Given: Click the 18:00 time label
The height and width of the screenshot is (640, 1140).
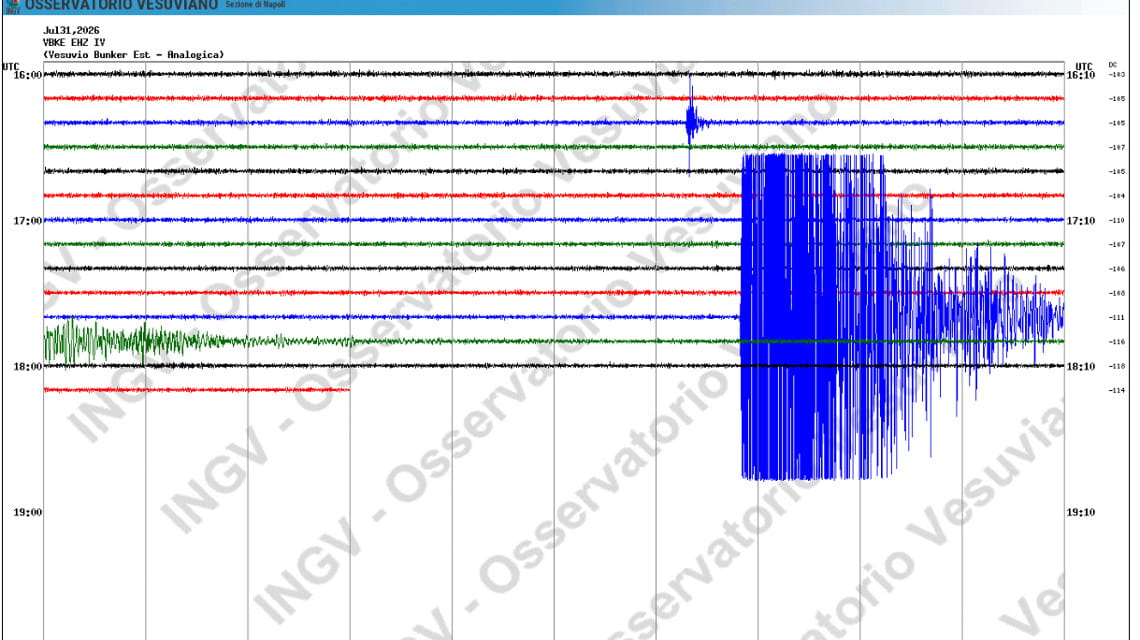Looking at the screenshot, I should 28,367.
